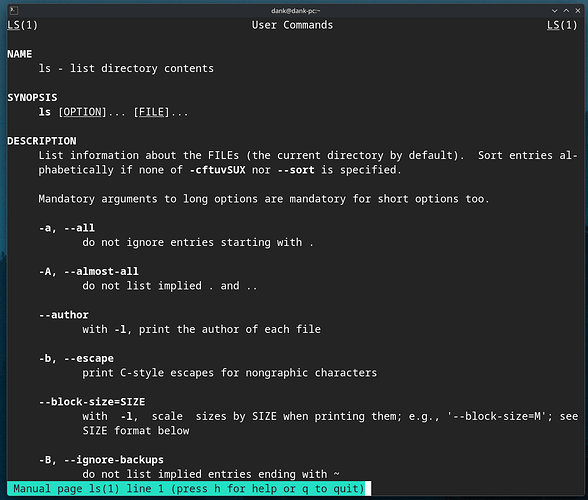Screen dimensions: 588x500
Task: Click the --author option line
Action: click(64, 315)
